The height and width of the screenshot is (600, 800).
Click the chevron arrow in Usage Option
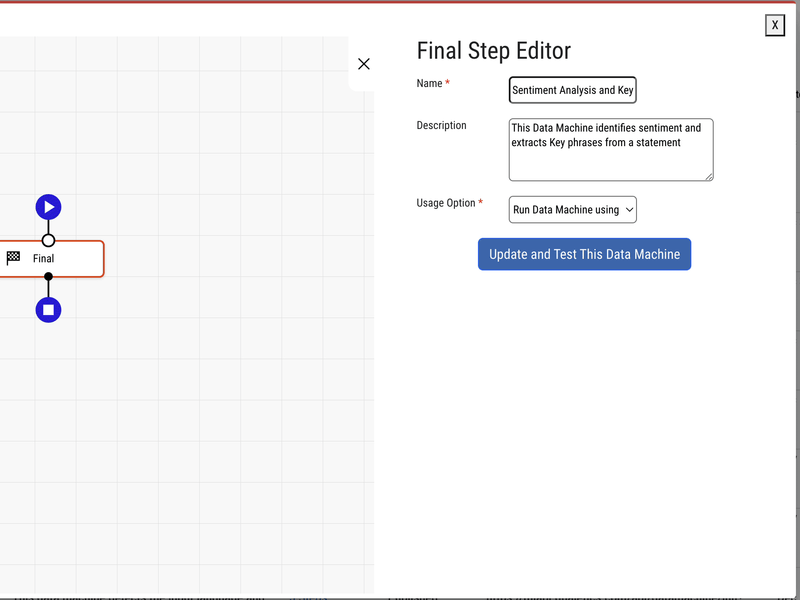pyautogui.click(x=629, y=210)
